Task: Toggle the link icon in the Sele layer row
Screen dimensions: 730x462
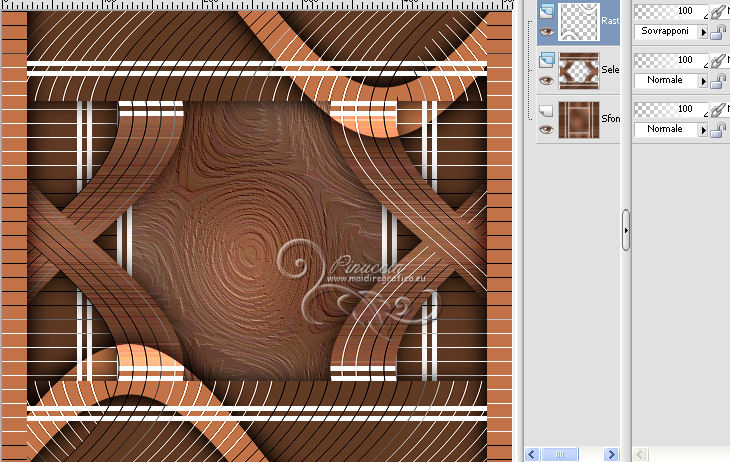Action: [718, 61]
